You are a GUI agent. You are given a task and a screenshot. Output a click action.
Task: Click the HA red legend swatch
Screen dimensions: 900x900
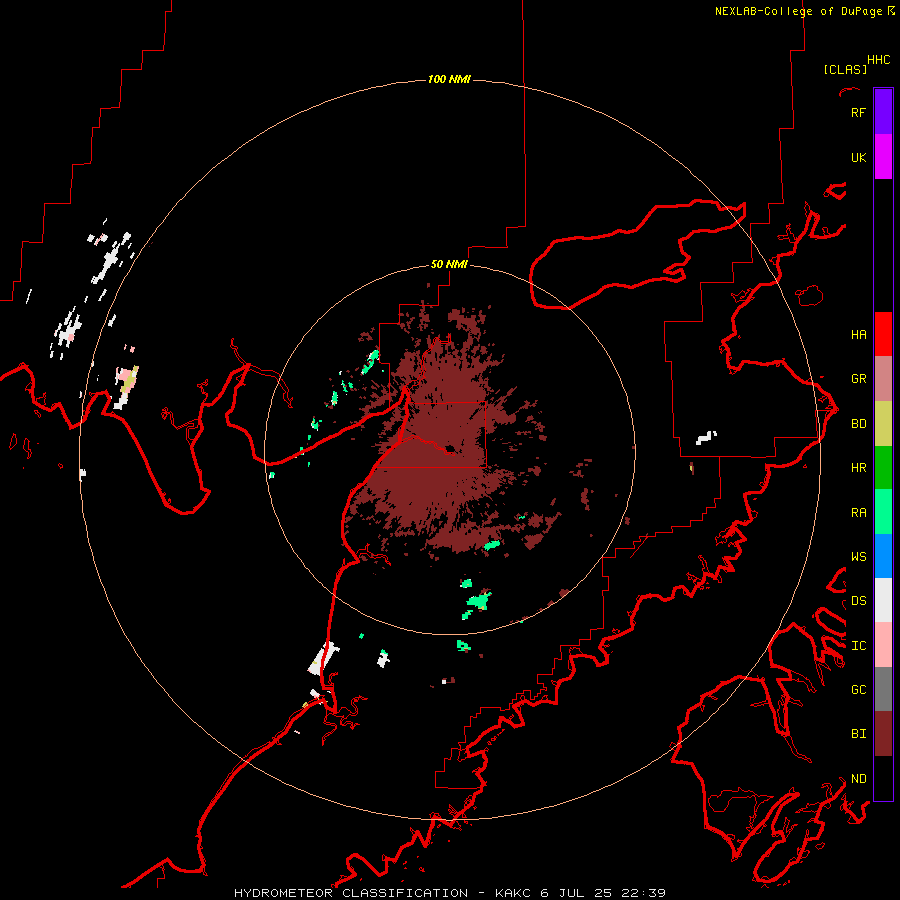pos(883,334)
